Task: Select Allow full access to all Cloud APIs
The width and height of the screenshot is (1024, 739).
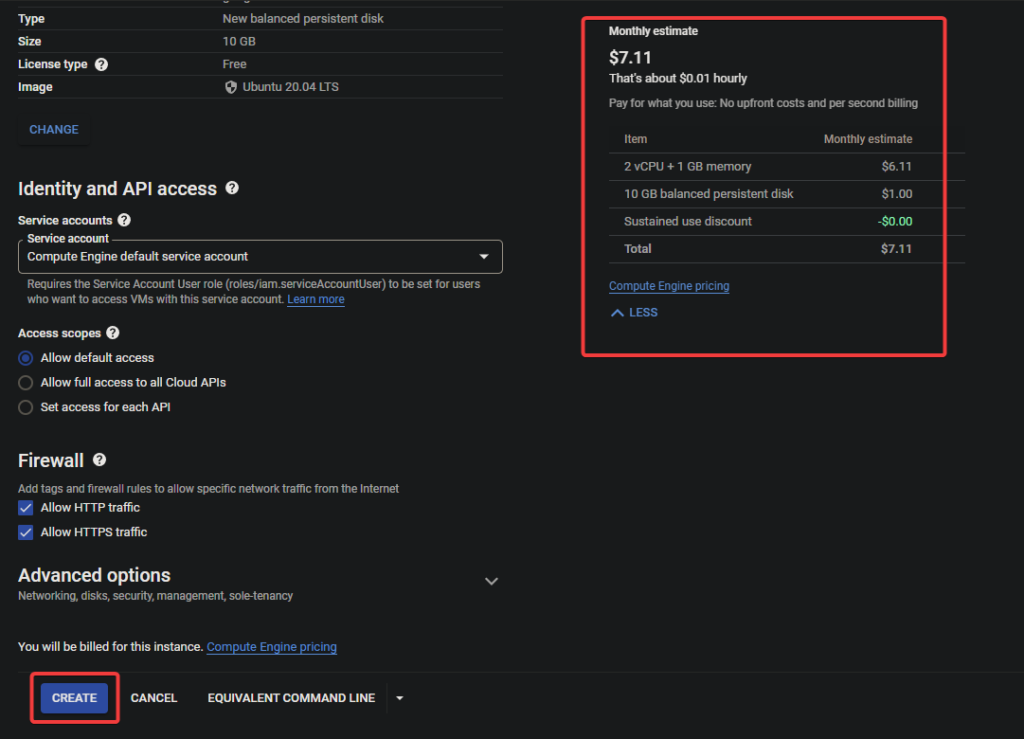Action: tap(26, 383)
